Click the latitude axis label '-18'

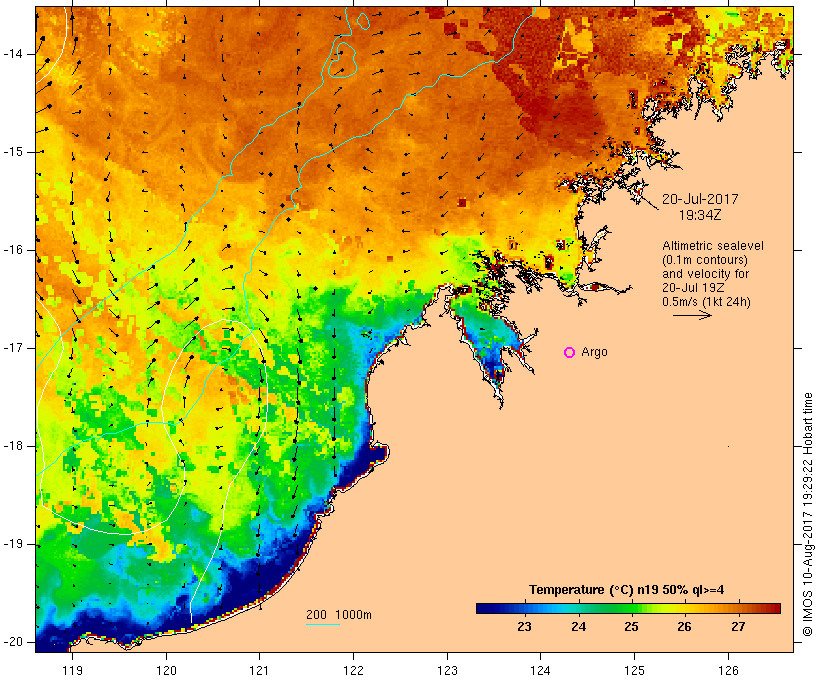coord(13,446)
